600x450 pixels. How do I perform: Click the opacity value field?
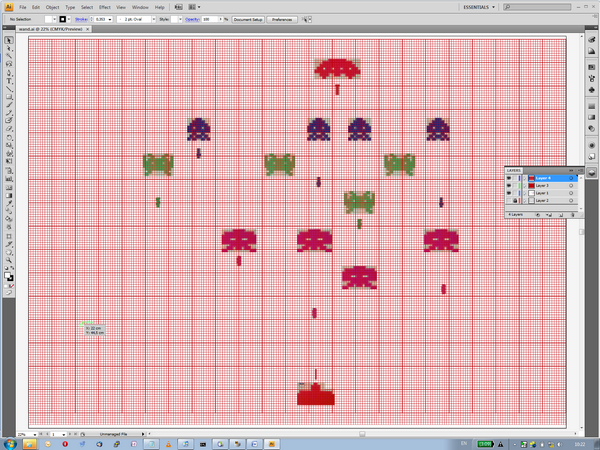click(210, 19)
